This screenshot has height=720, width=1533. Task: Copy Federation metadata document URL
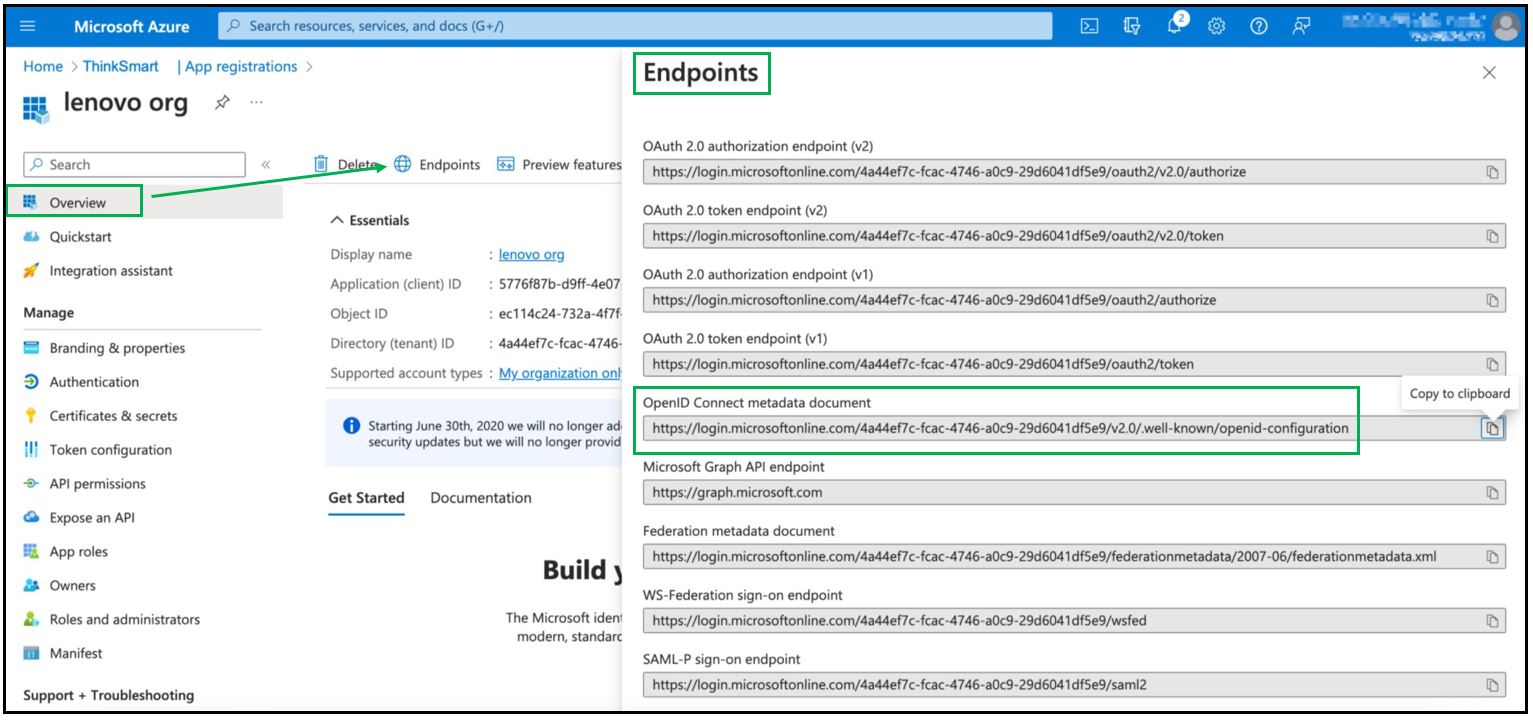click(1491, 556)
